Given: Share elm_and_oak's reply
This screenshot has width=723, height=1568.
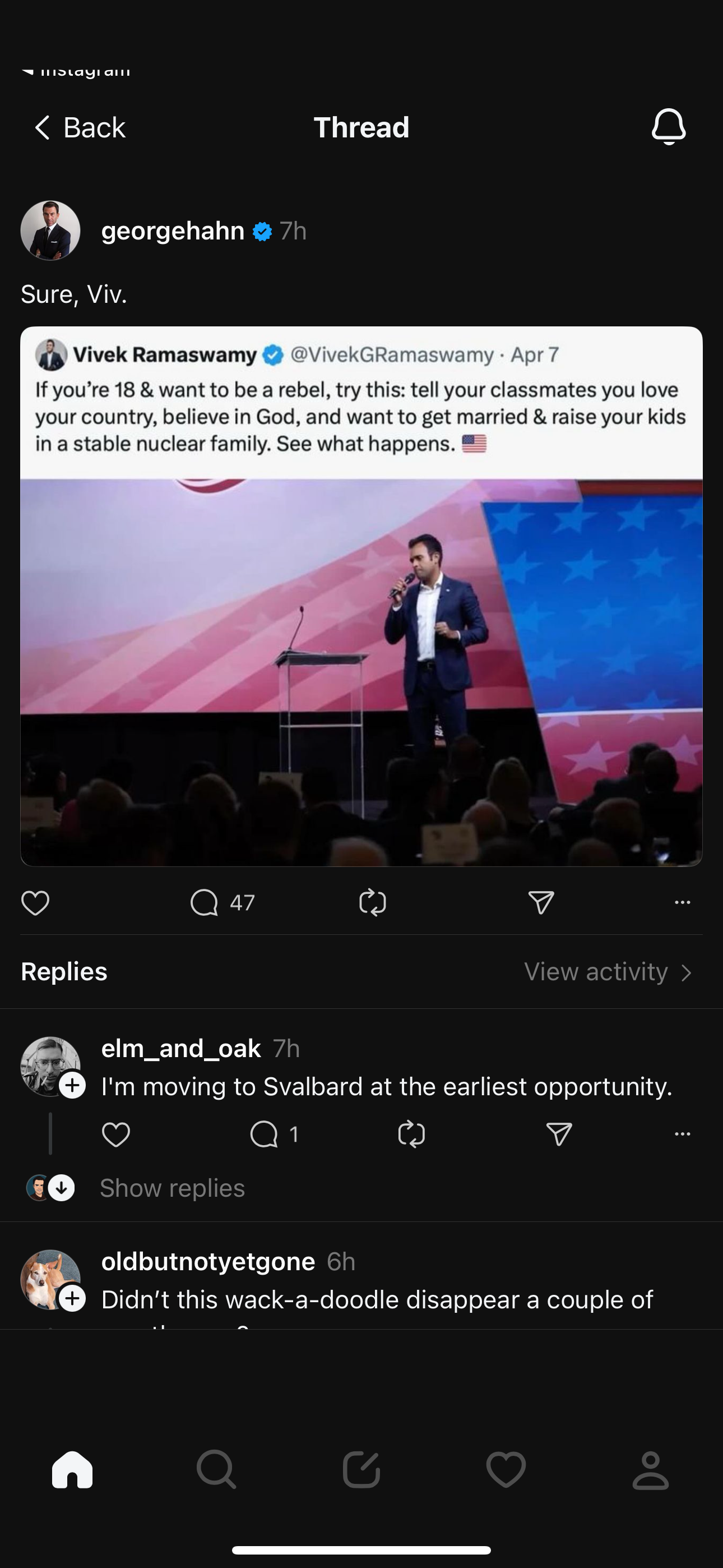Looking at the screenshot, I should pyautogui.click(x=559, y=1134).
